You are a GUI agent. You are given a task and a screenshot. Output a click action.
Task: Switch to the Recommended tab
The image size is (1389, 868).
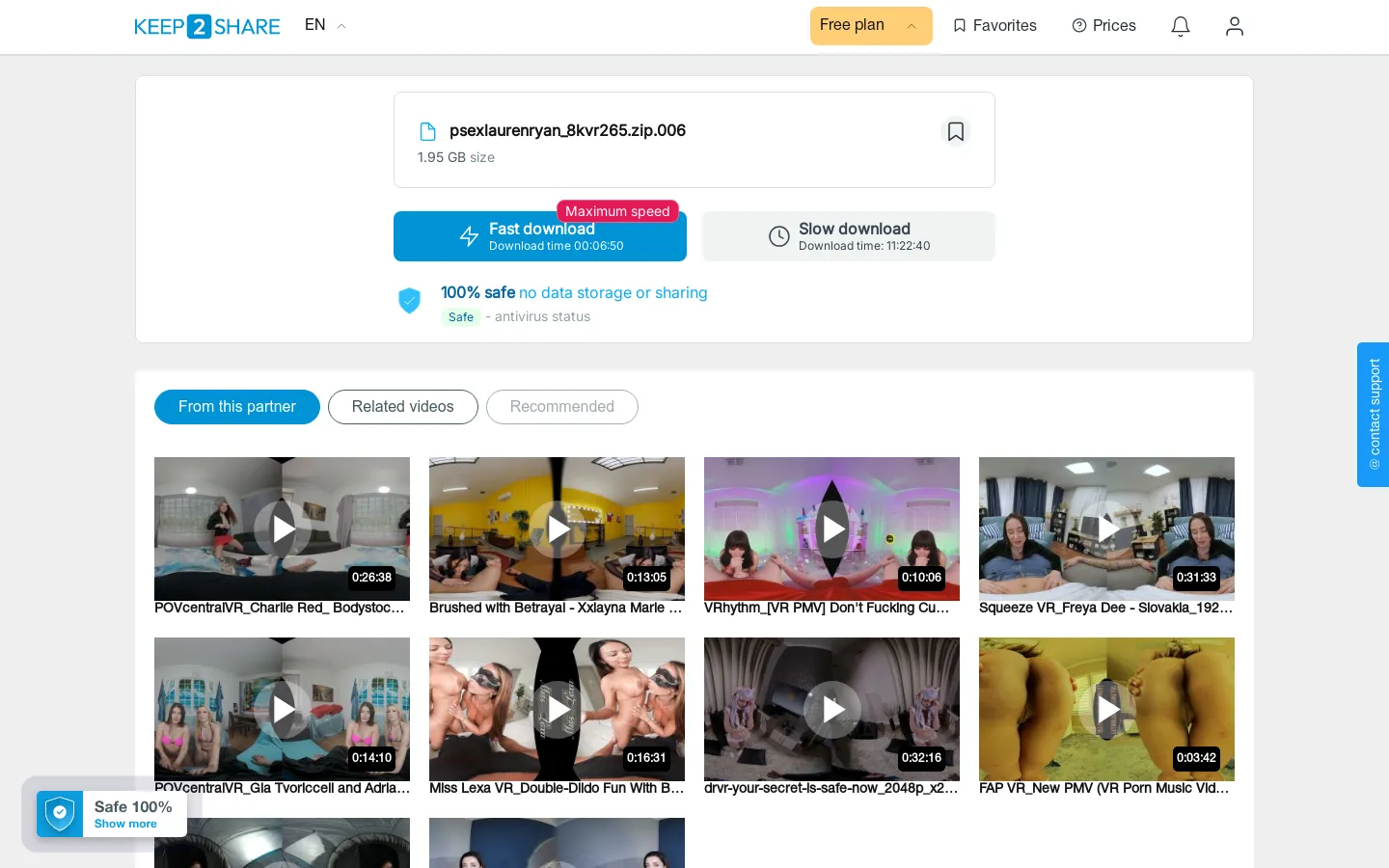(562, 407)
